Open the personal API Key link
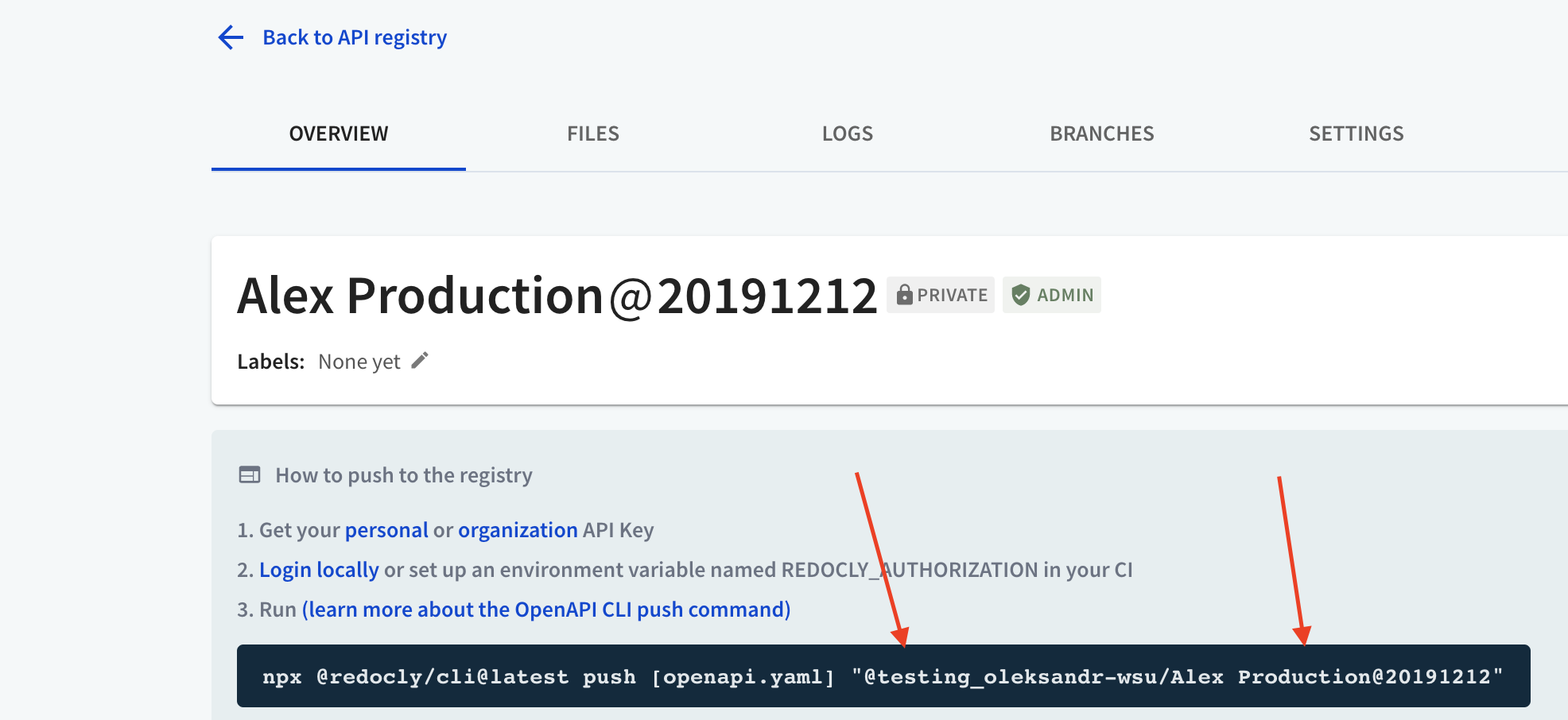Screen dimensions: 1568x720 (x=385, y=529)
